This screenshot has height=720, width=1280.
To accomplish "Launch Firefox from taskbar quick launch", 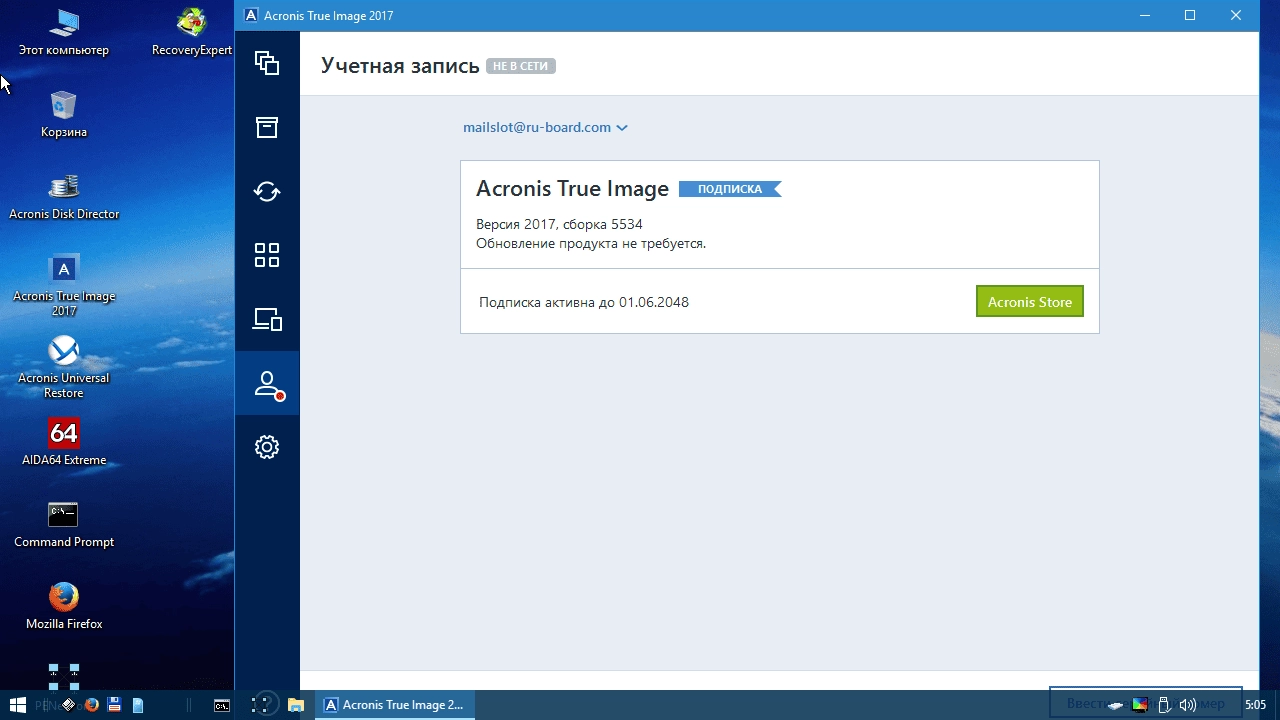I will pyautogui.click(x=92, y=705).
